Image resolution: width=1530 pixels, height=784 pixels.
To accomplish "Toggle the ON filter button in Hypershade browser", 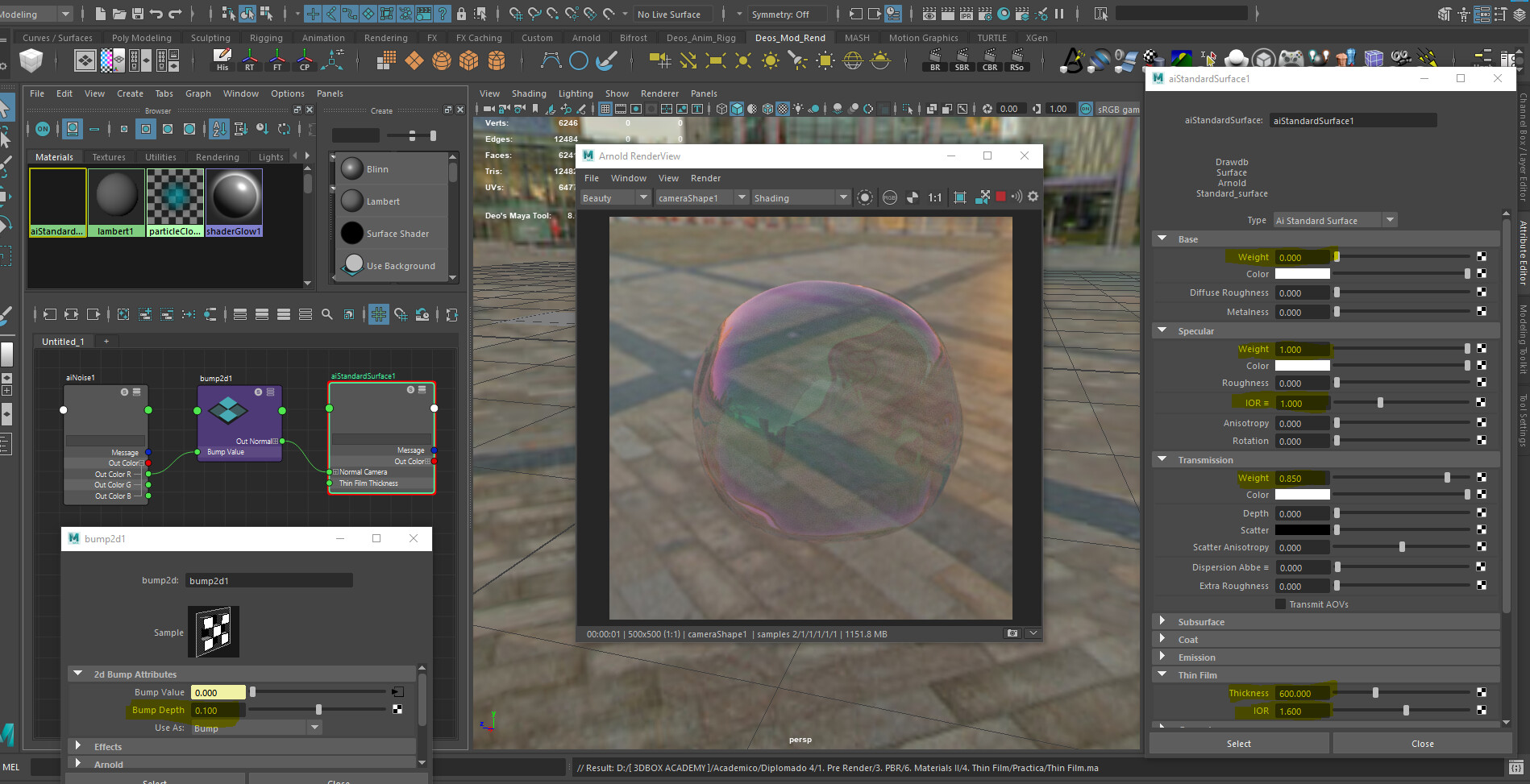I will pos(41,129).
